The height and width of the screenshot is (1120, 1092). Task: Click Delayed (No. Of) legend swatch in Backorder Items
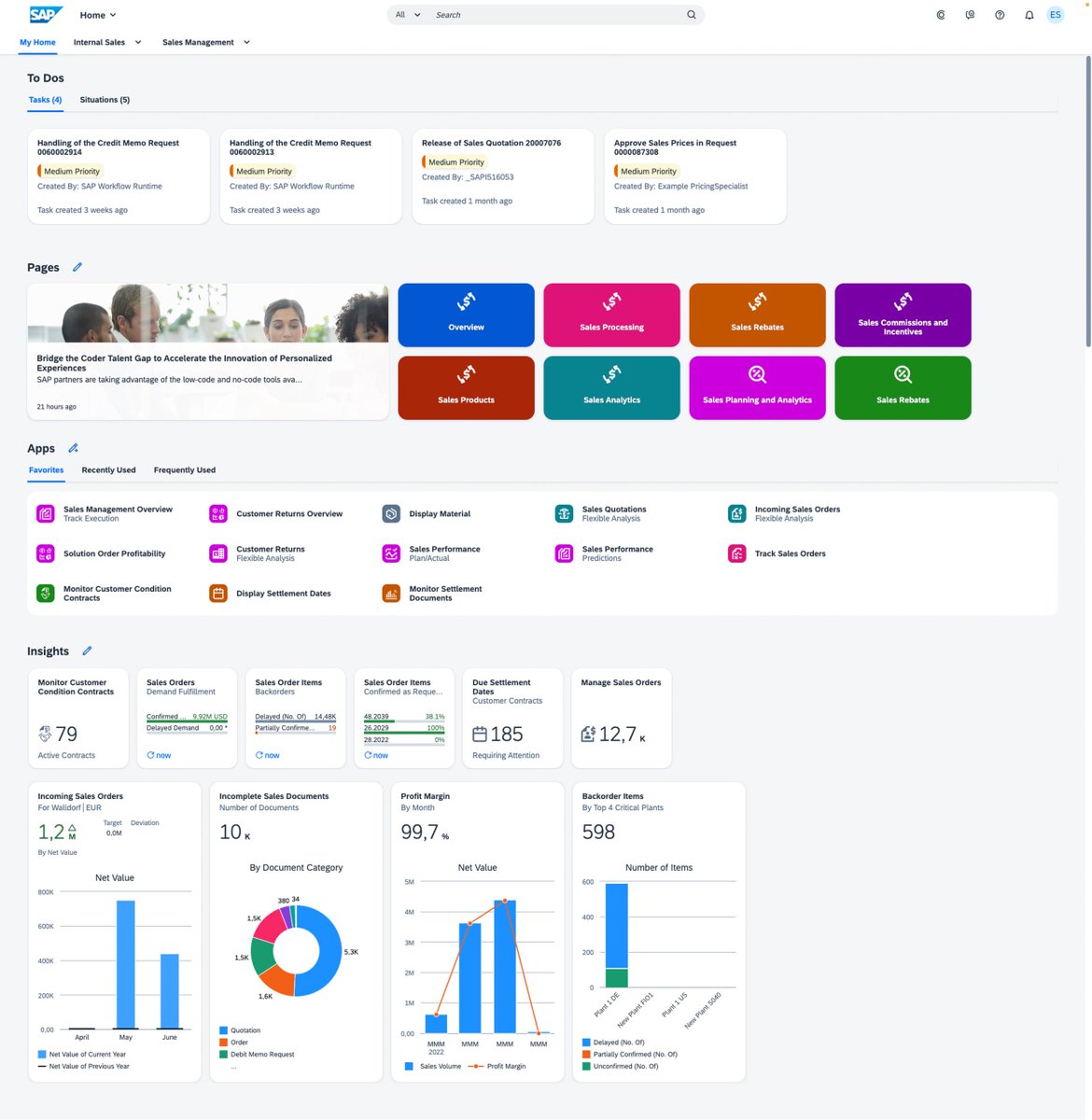586,1043
